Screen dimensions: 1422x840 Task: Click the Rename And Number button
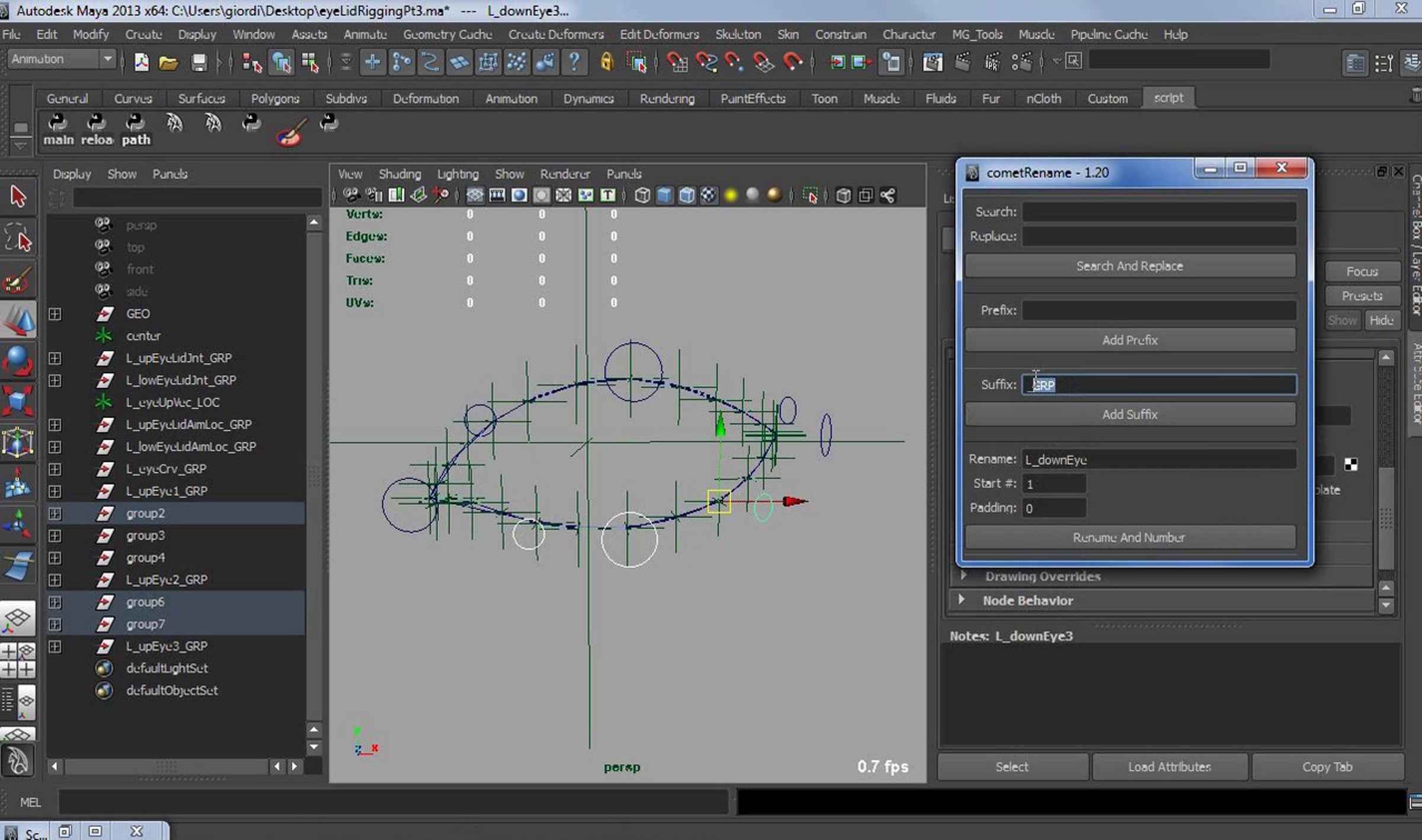1130,537
